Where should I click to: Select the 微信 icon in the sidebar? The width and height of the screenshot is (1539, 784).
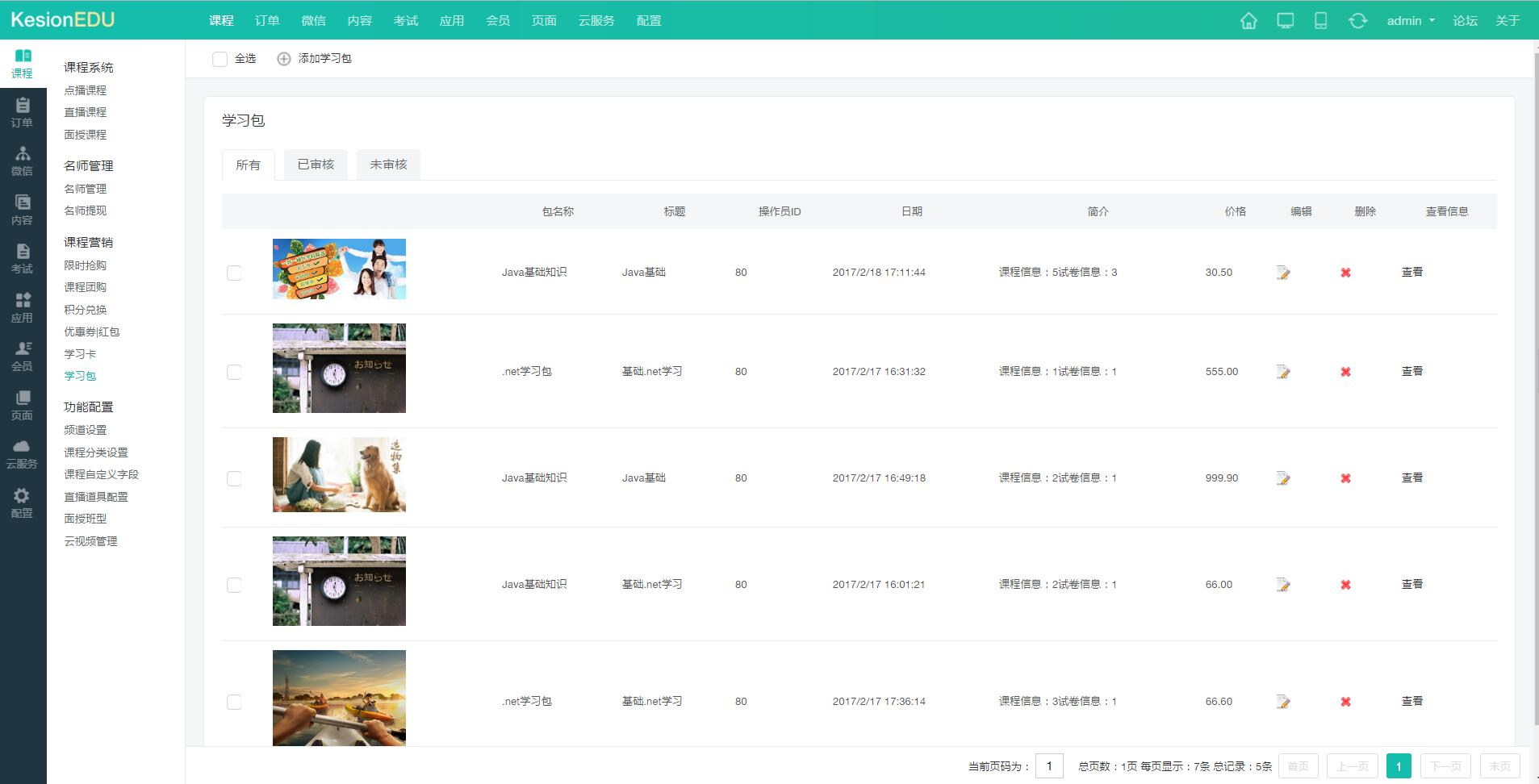[x=23, y=161]
